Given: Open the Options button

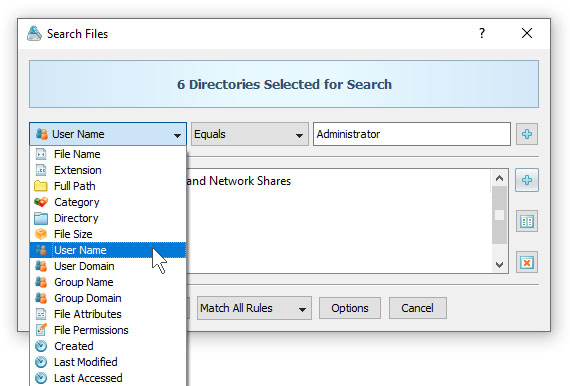Looking at the screenshot, I should pos(350,308).
